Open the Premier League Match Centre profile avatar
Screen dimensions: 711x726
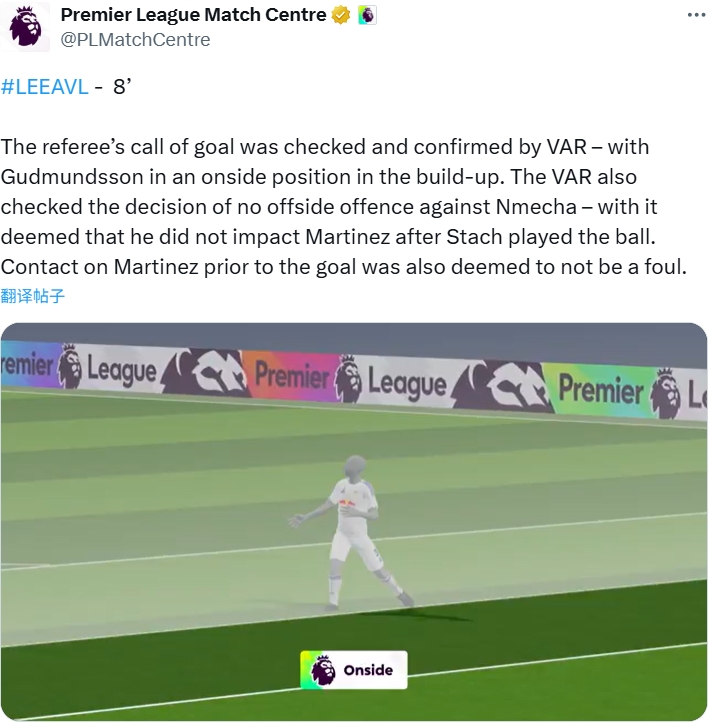click(25, 27)
